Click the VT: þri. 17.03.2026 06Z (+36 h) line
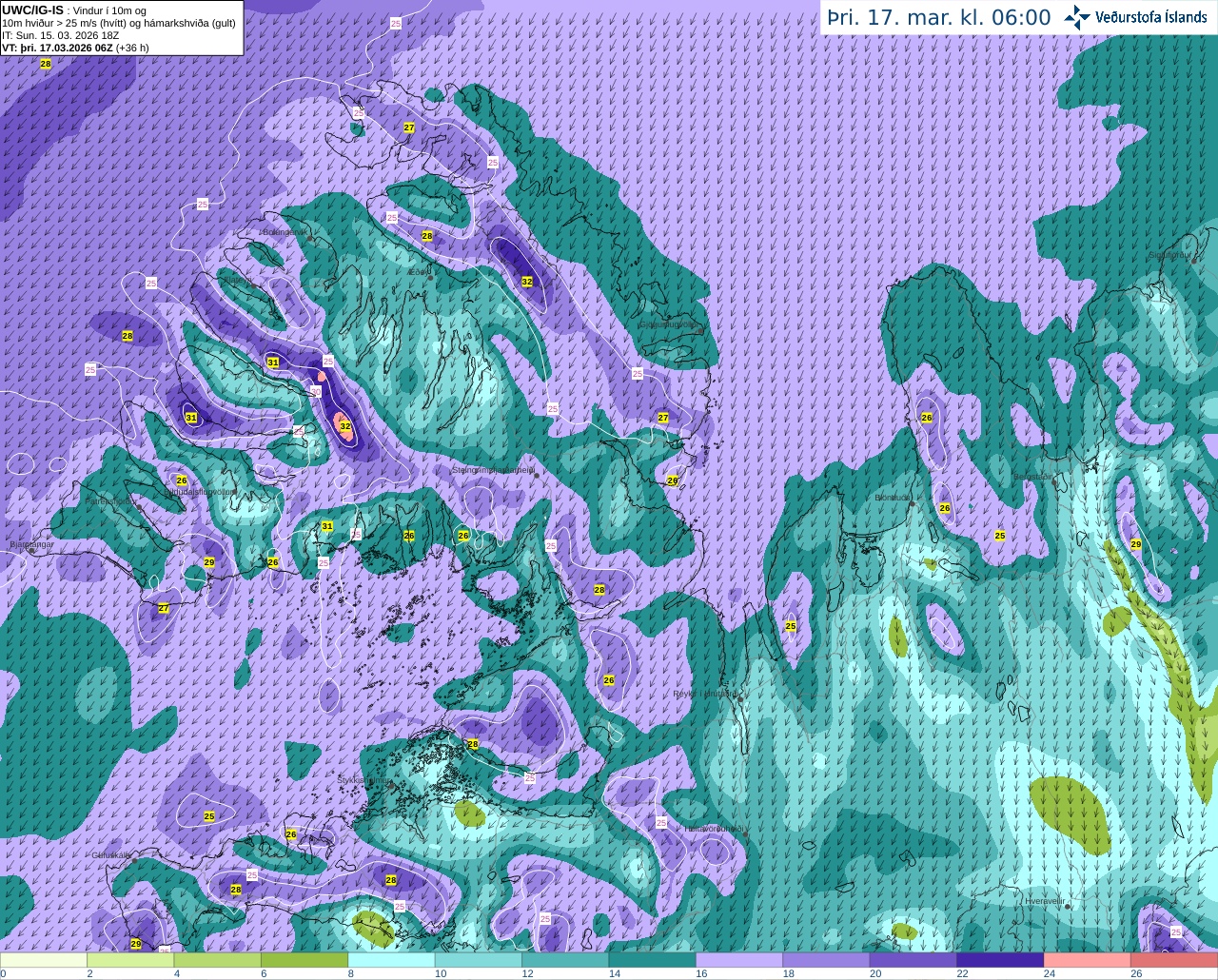The height and width of the screenshot is (980, 1218). pyautogui.click(x=75, y=47)
